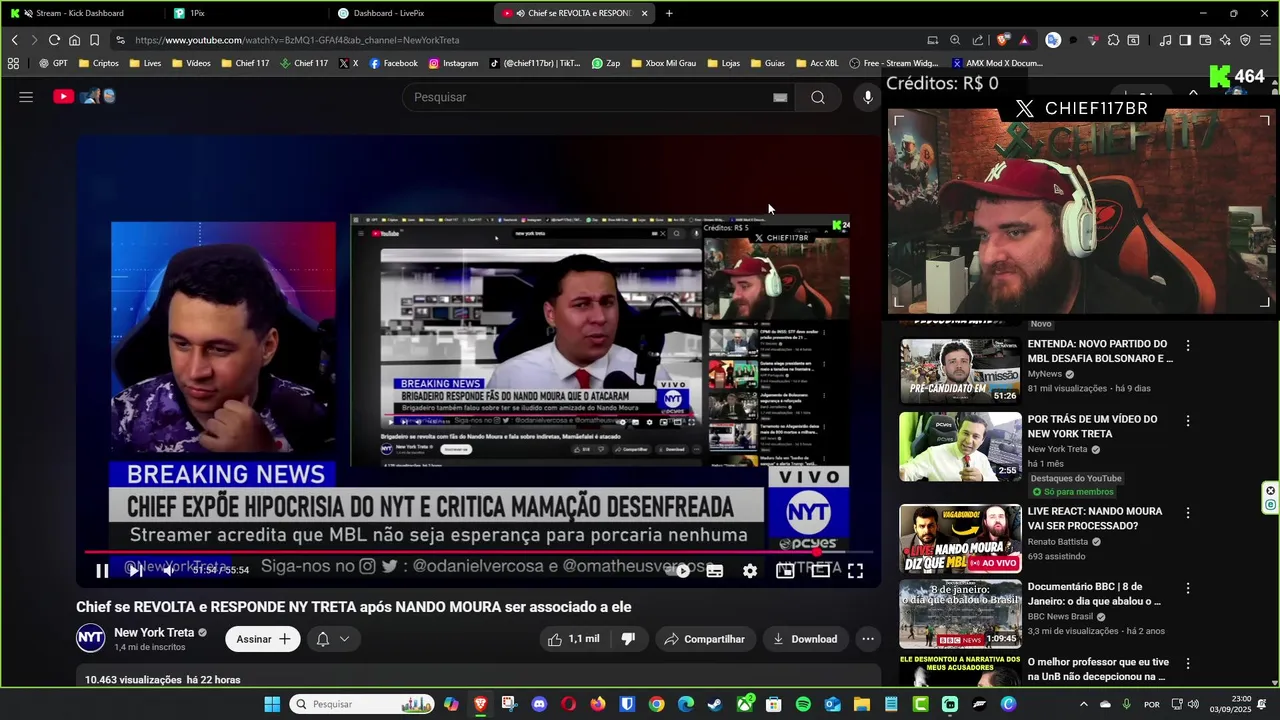Start voice search with microphone icon
Image resolution: width=1280 pixels, height=720 pixels.
pos(868,97)
